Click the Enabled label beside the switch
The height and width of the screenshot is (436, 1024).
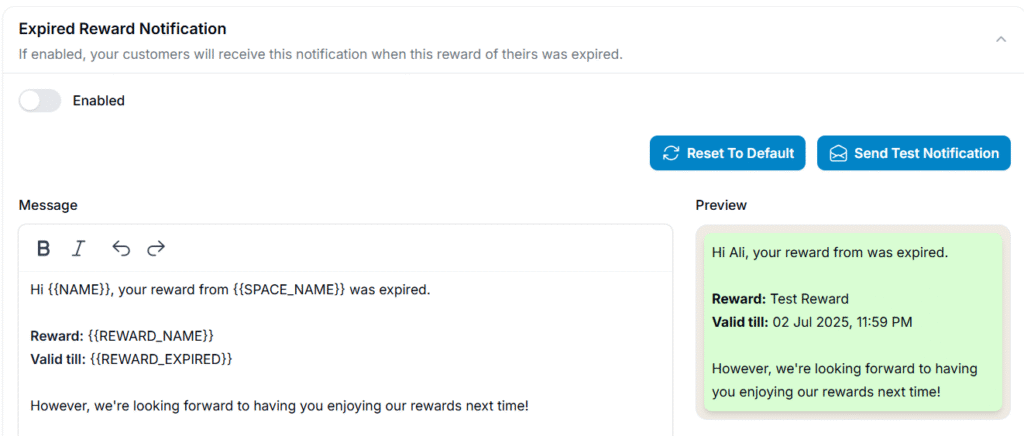[x=99, y=101]
